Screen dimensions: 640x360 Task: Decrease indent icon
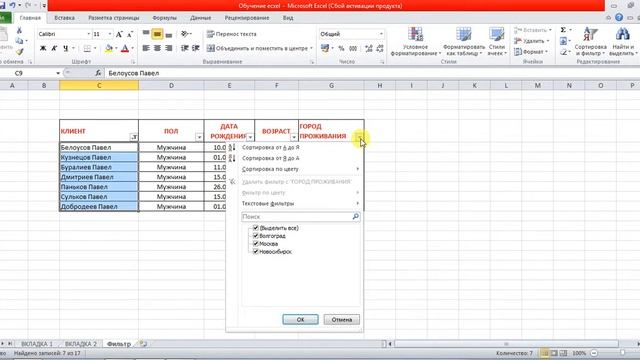coord(184,48)
